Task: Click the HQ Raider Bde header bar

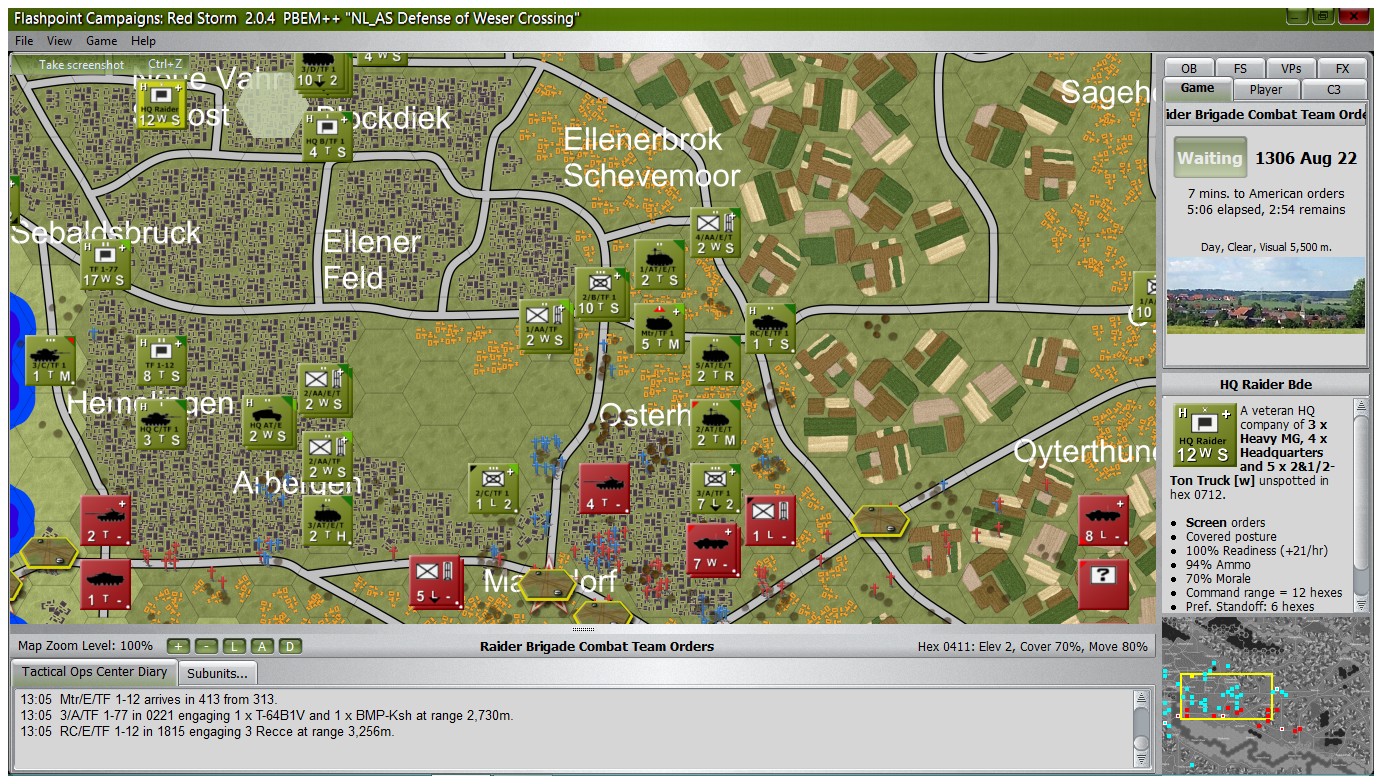Action: pos(1265,384)
